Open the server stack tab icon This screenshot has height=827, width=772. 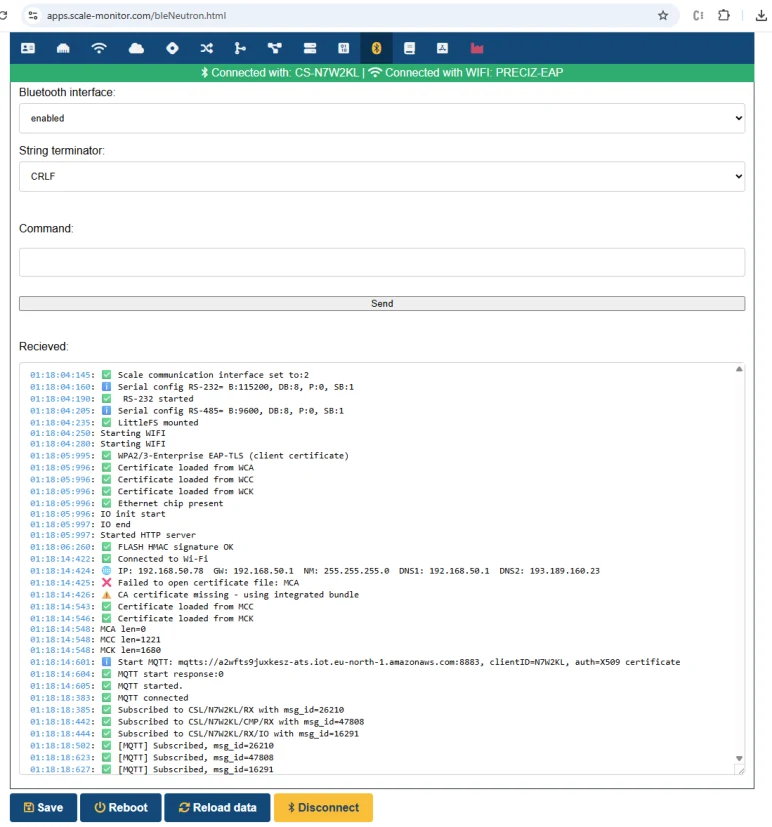tap(310, 49)
